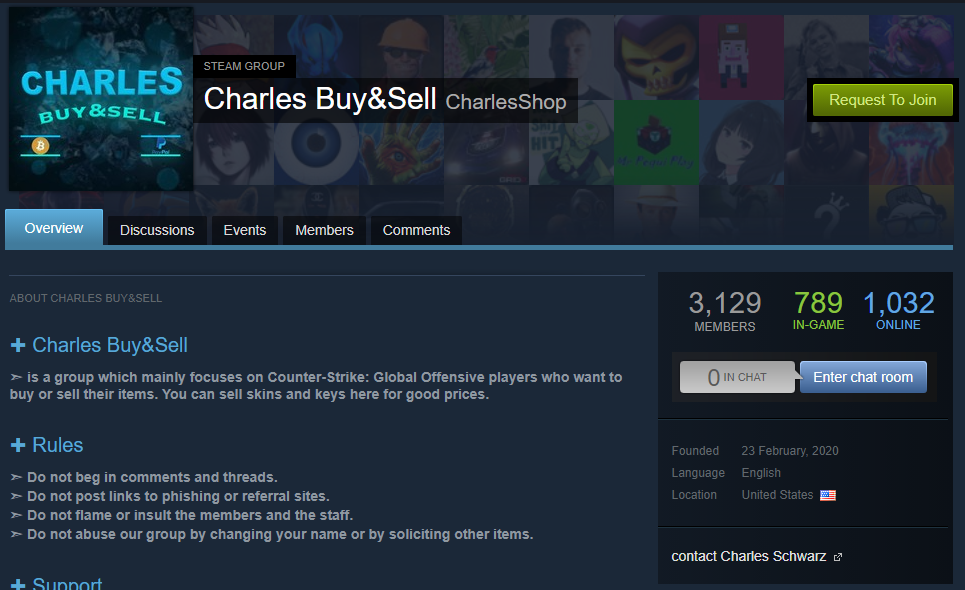Open the Overview tab

pyautogui.click(x=54, y=228)
